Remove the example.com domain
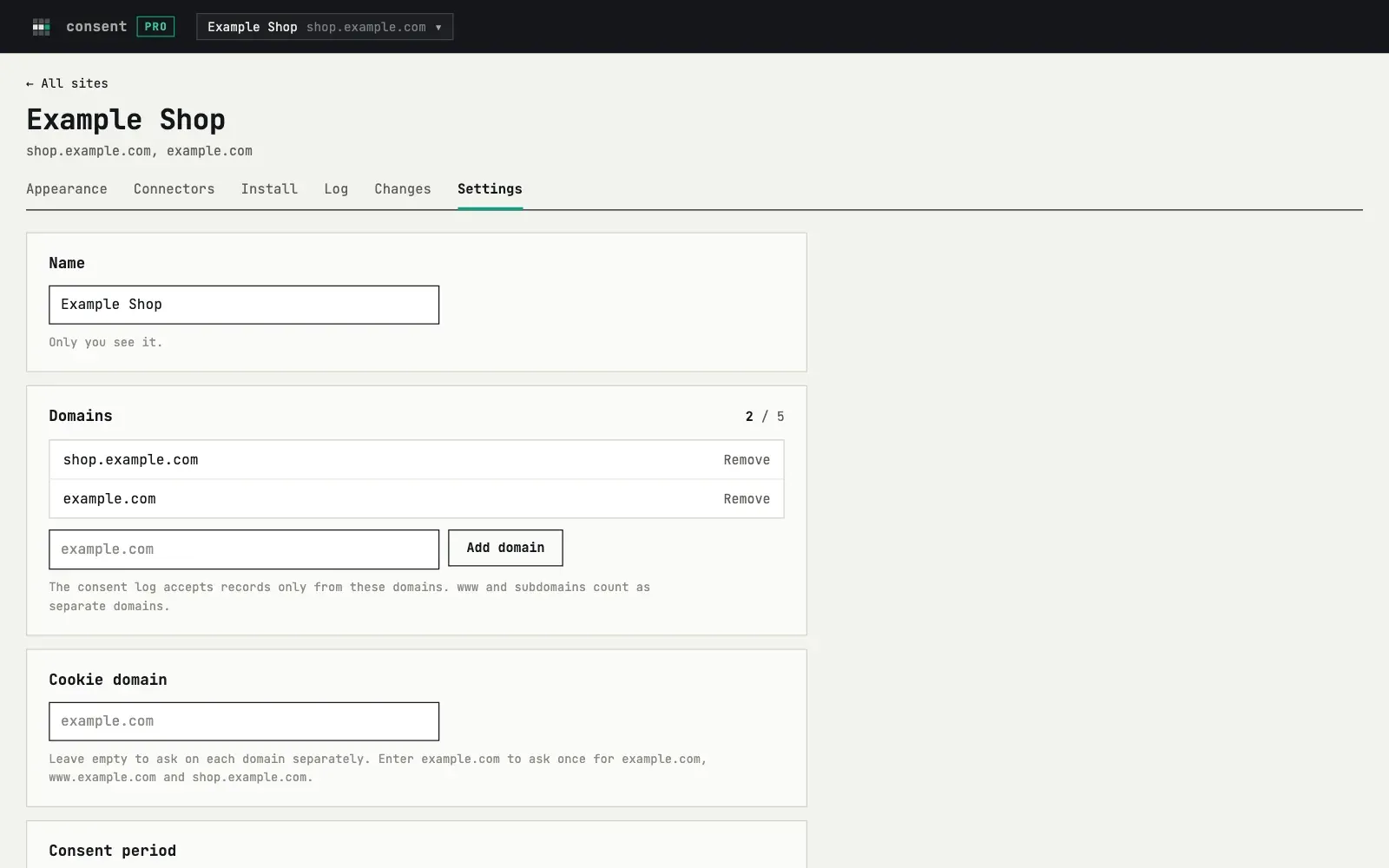 747,499
